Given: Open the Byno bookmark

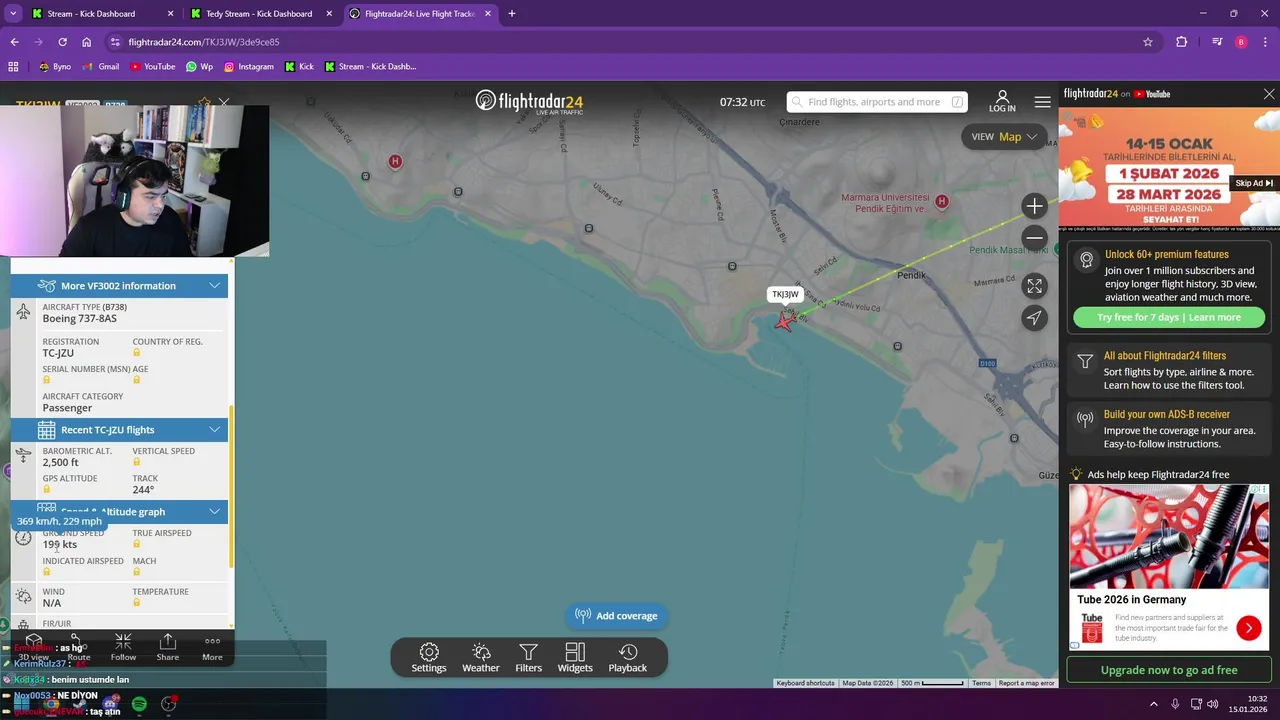Looking at the screenshot, I should 55,67.
